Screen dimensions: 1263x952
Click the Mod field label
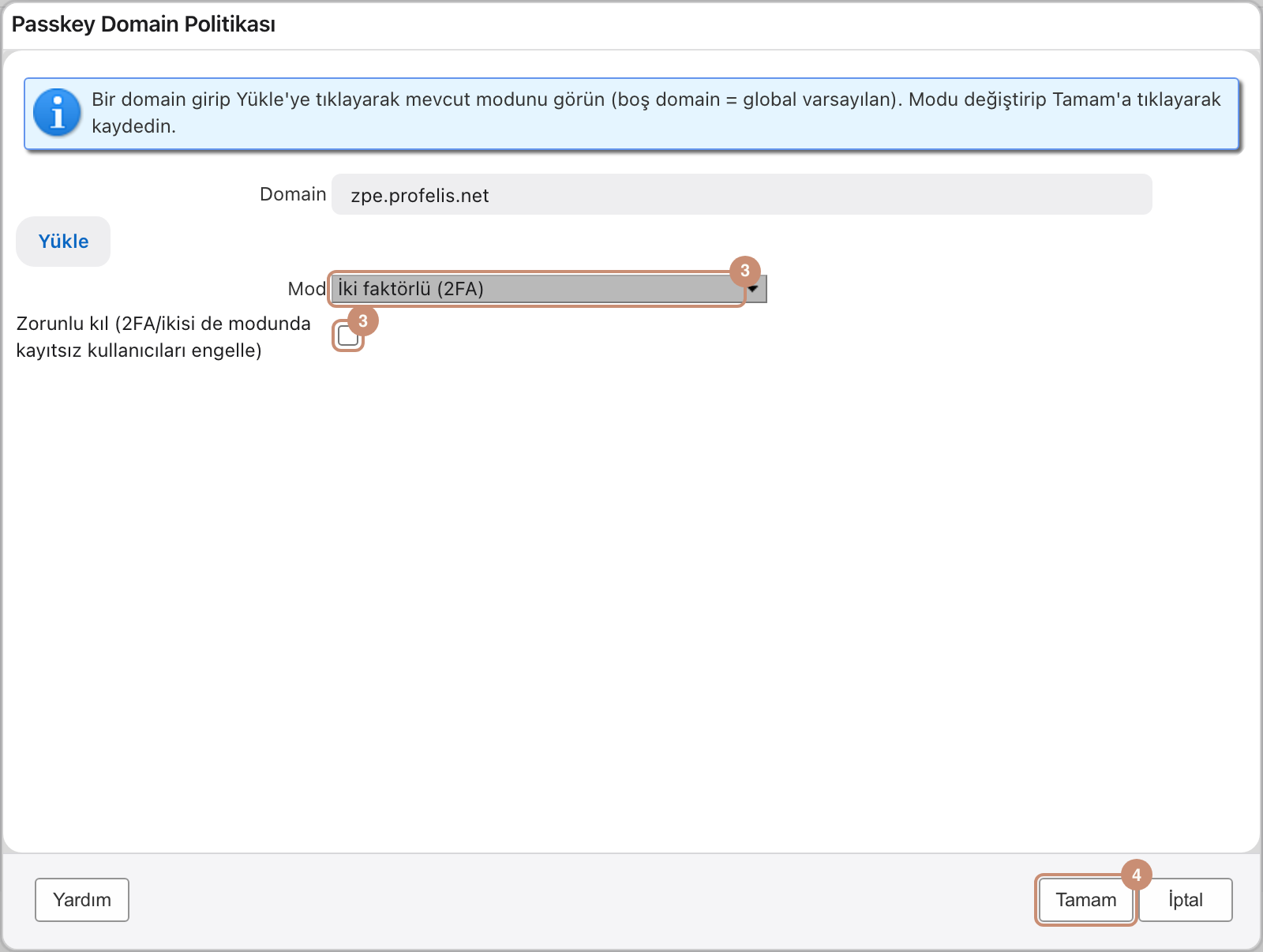pyautogui.click(x=307, y=289)
